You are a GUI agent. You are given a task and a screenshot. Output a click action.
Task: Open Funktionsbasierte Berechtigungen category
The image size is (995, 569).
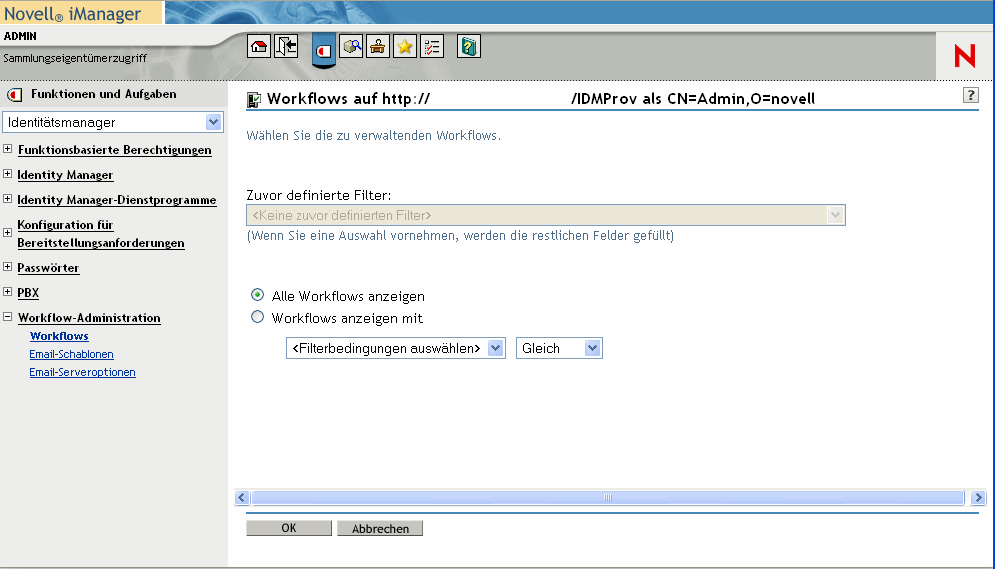114,150
